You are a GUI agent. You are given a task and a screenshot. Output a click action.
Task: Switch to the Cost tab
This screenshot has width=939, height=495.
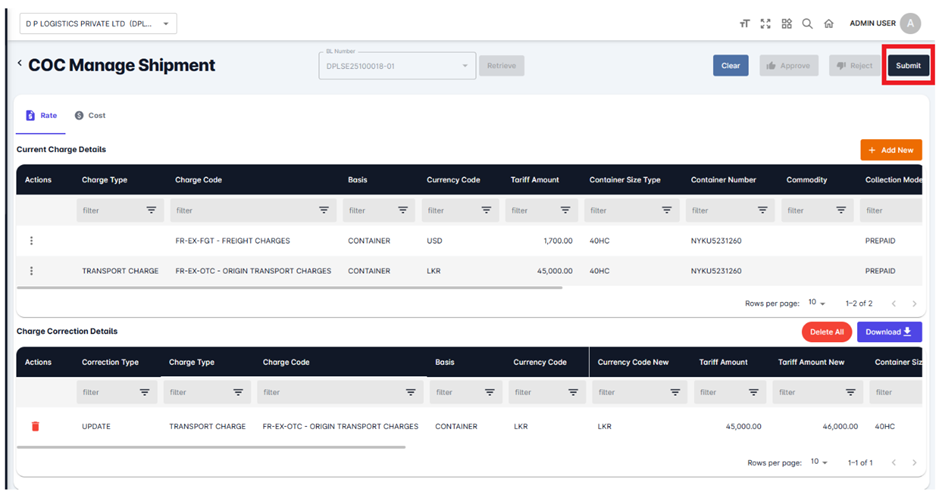(90, 116)
